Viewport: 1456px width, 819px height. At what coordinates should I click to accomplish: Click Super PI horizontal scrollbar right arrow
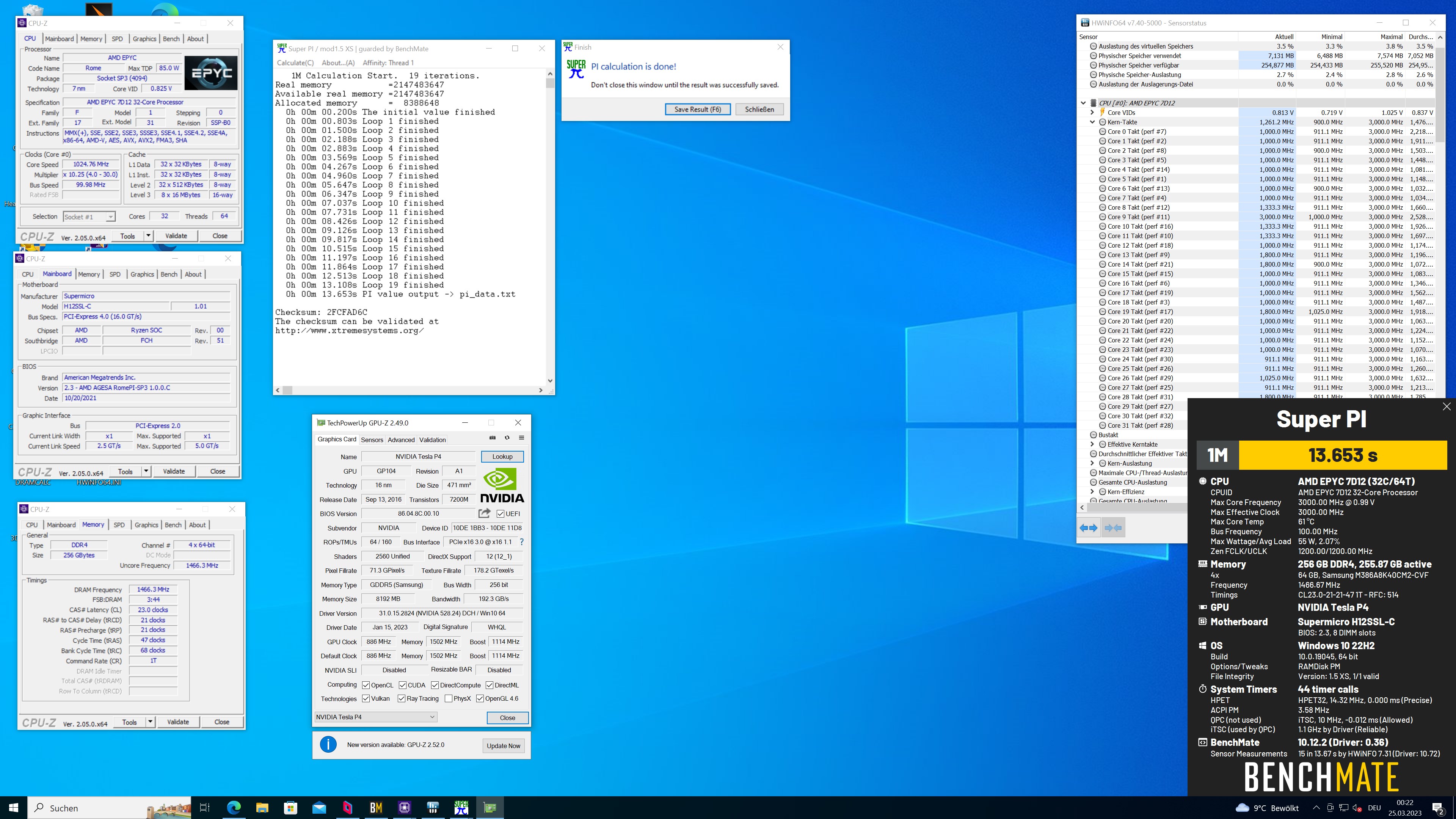pyautogui.click(x=540, y=390)
